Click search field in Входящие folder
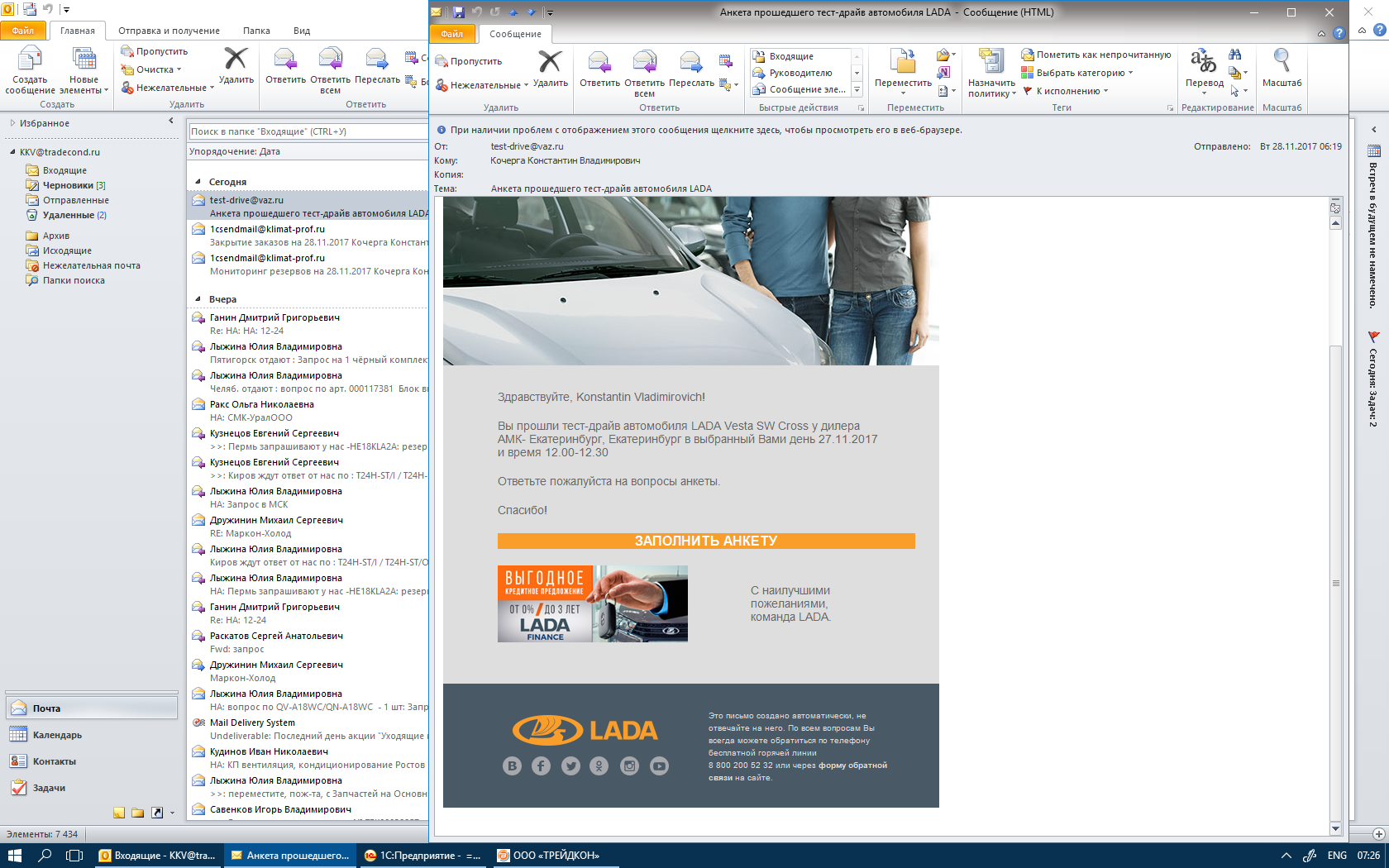The image size is (1389, 868). click(x=308, y=131)
